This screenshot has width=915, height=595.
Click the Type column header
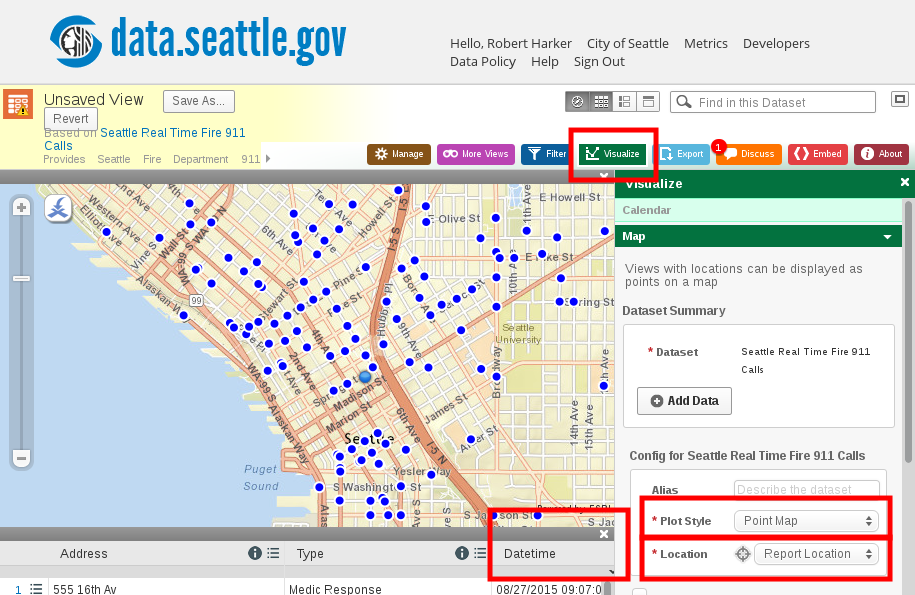[x=310, y=554]
